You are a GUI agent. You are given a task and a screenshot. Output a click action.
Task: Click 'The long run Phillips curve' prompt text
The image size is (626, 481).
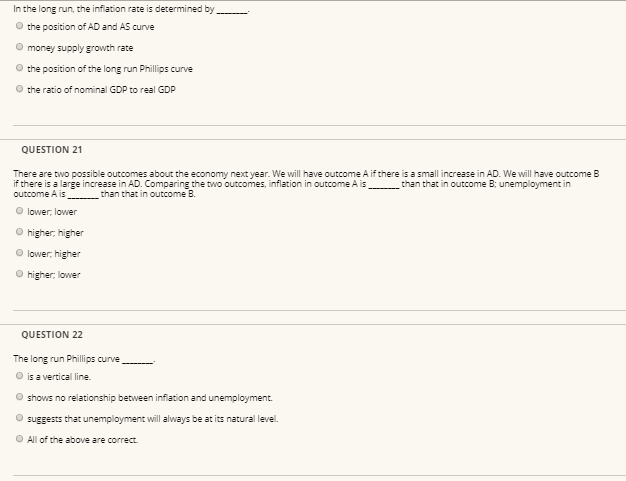coord(84,359)
